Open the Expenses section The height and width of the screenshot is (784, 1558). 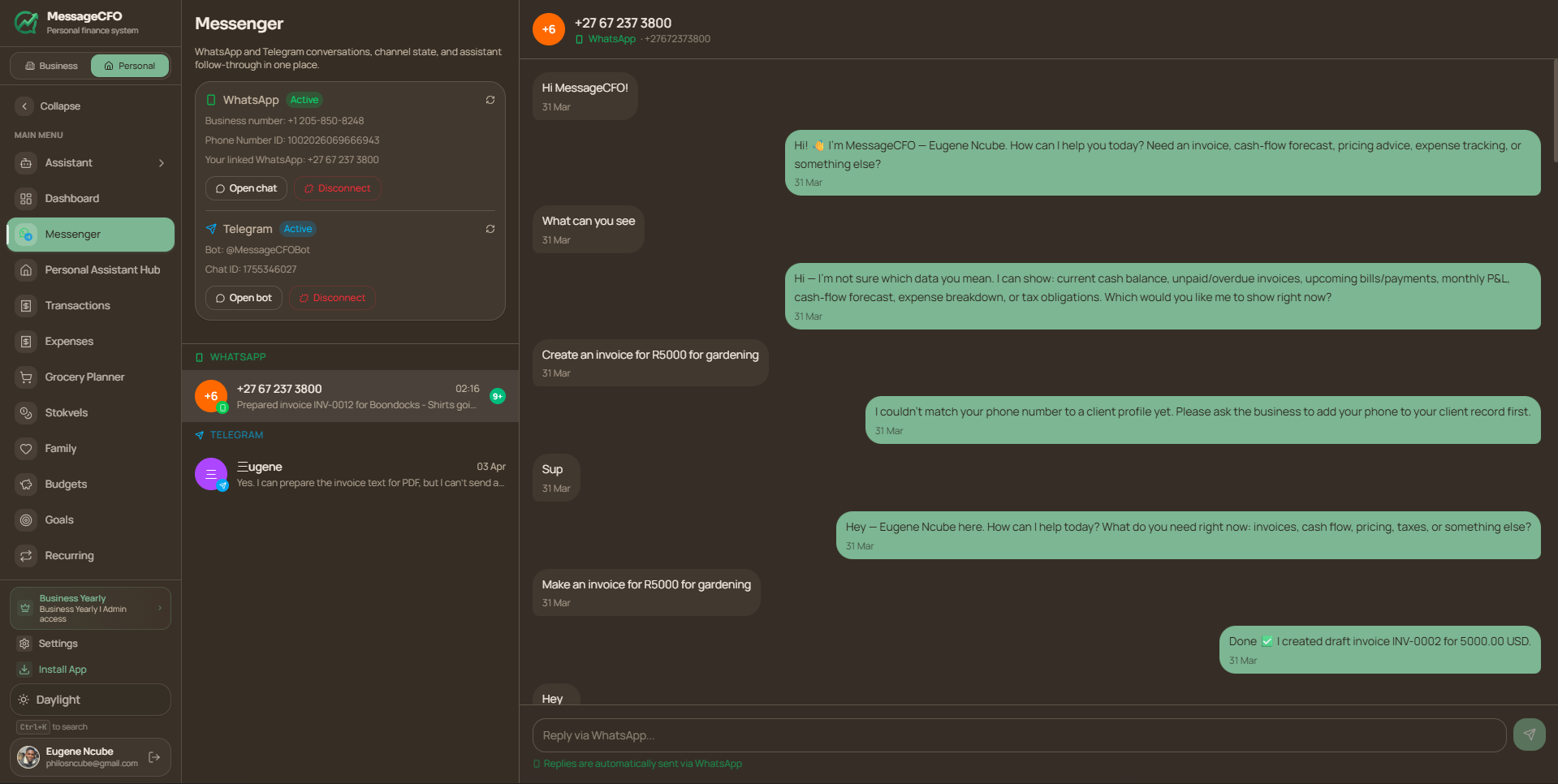[68, 341]
